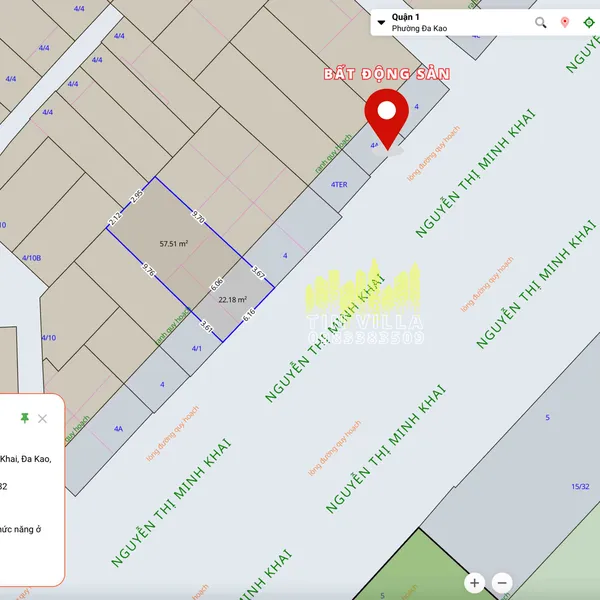This screenshot has height=600, width=600.
Task: Zoom in with the plus button
Action: [475, 582]
